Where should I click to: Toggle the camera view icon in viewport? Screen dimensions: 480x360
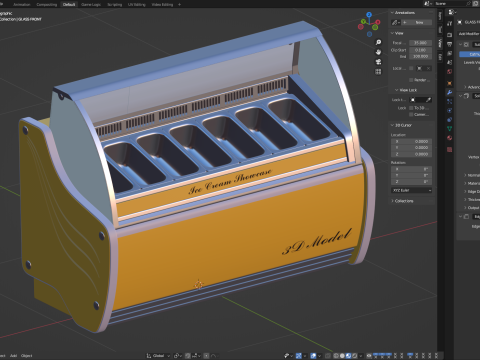(x=378, y=62)
